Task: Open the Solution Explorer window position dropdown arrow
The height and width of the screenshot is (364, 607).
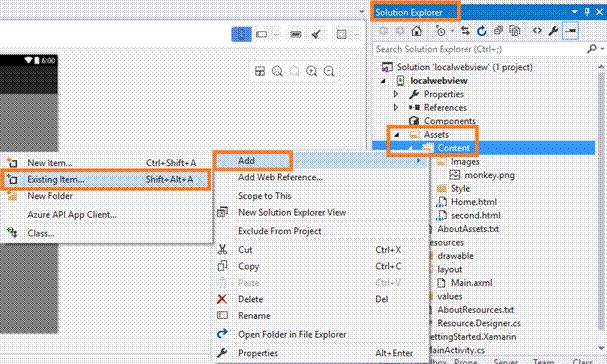Action: [575, 12]
